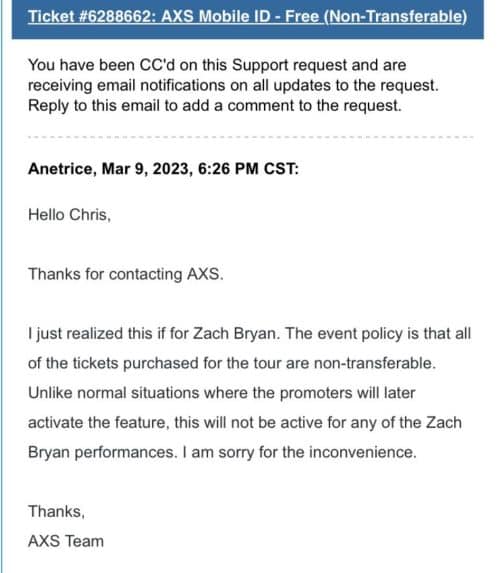Click the word "non-transferable" in the body
500x573 pixels.
pyautogui.click(x=375, y=363)
